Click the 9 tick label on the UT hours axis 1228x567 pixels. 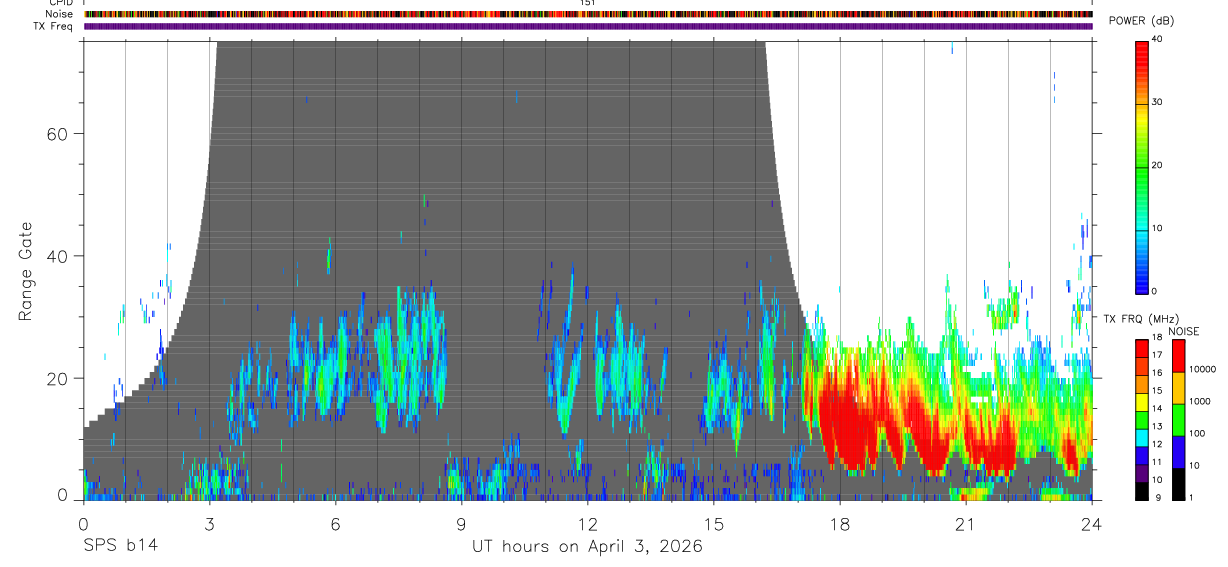(461, 524)
